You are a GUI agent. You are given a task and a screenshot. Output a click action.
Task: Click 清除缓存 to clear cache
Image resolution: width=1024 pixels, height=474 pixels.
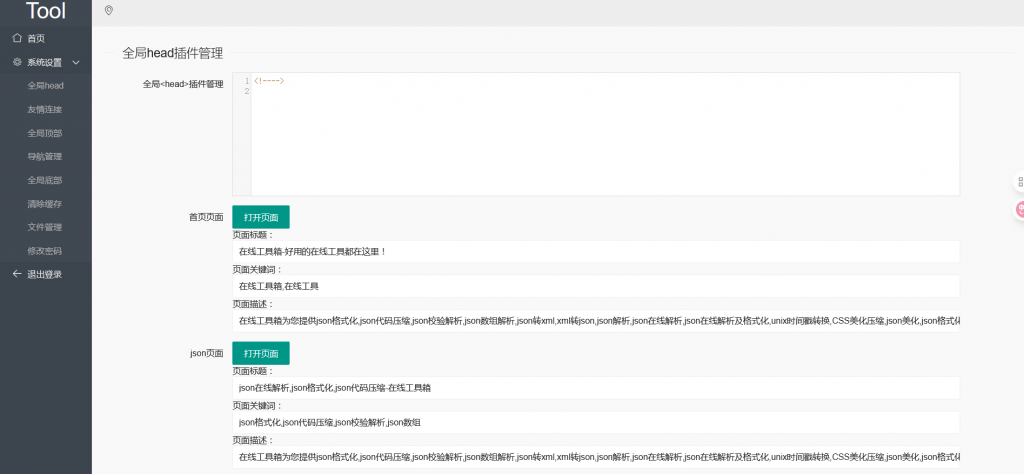tap(45, 203)
